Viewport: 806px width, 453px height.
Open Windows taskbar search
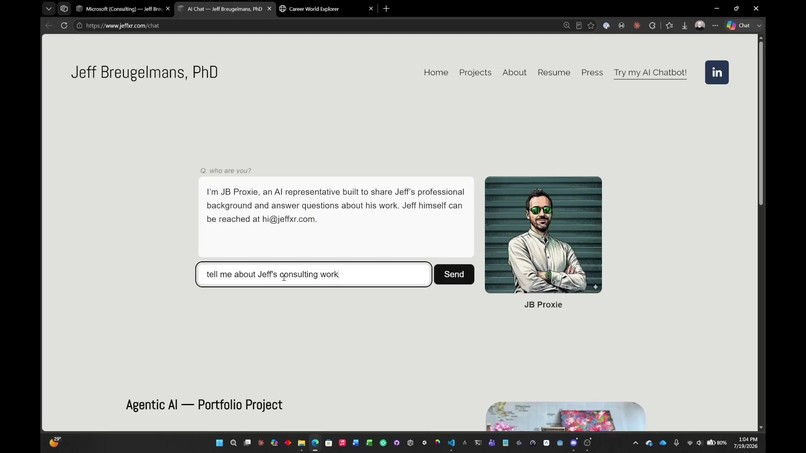tap(233, 443)
